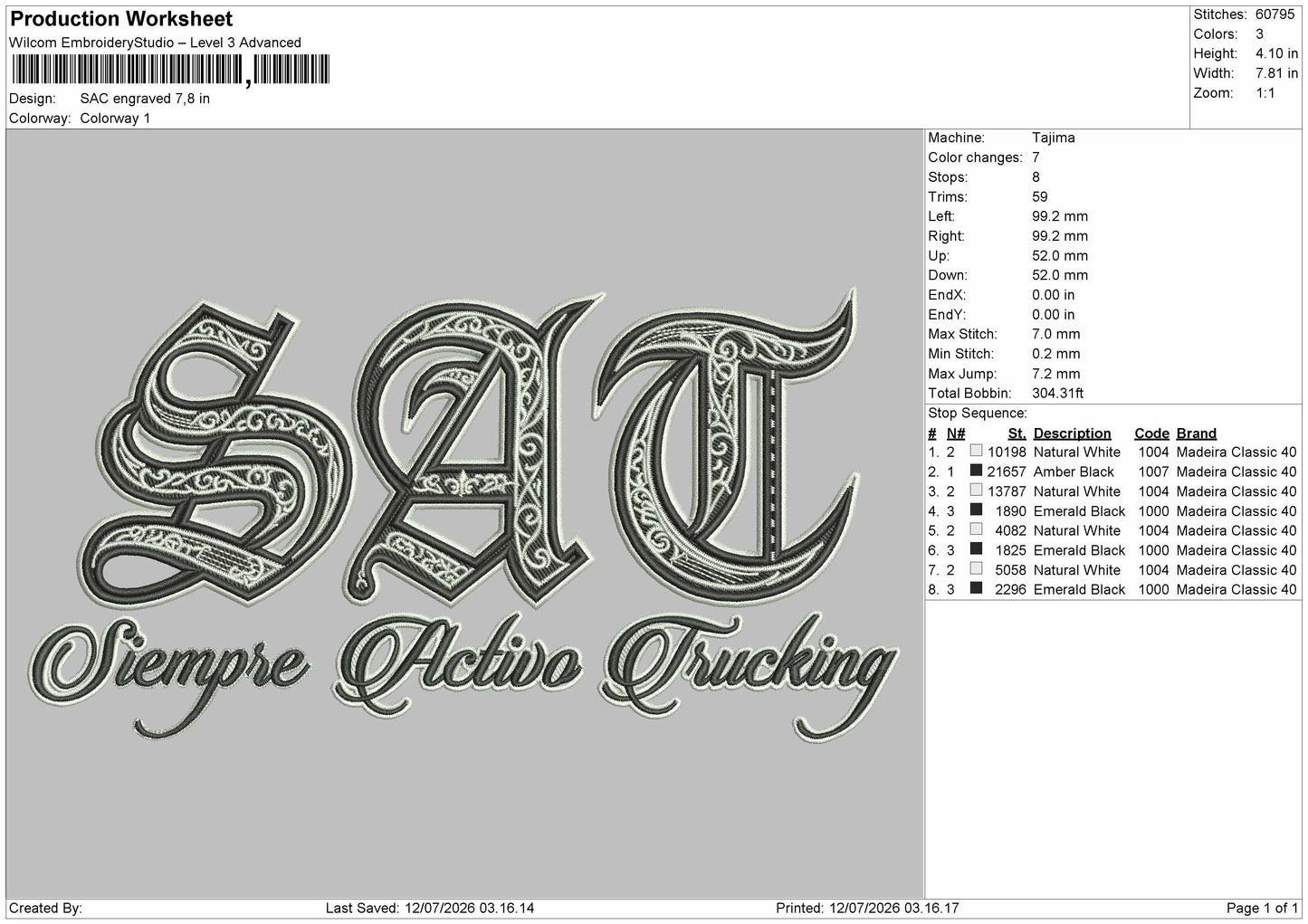
Task: Click the EndX value 0.00 in
Action: point(1054,295)
